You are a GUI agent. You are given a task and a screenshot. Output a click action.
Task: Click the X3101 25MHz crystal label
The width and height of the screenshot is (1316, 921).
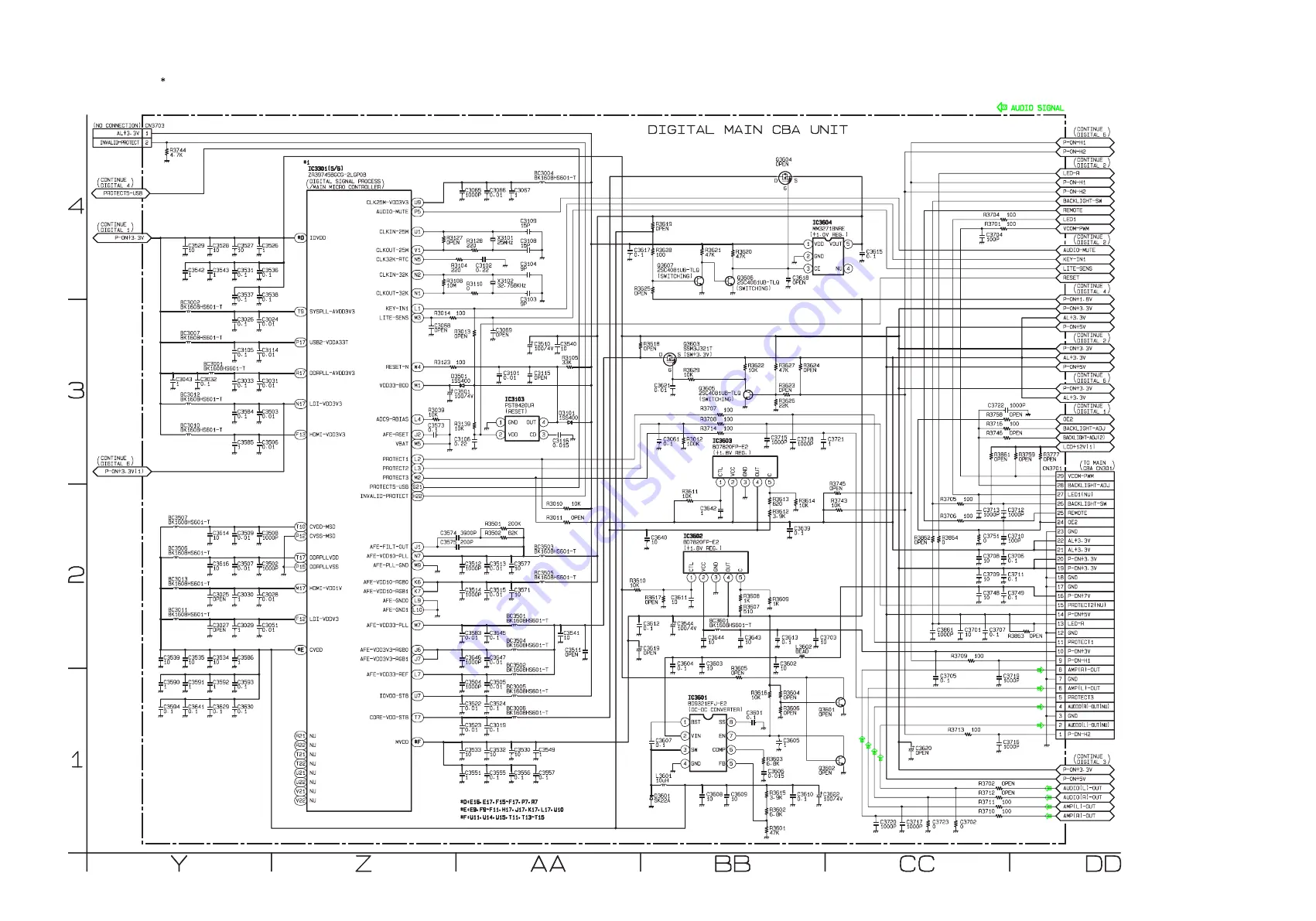pyautogui.click(x=504, y=240)
